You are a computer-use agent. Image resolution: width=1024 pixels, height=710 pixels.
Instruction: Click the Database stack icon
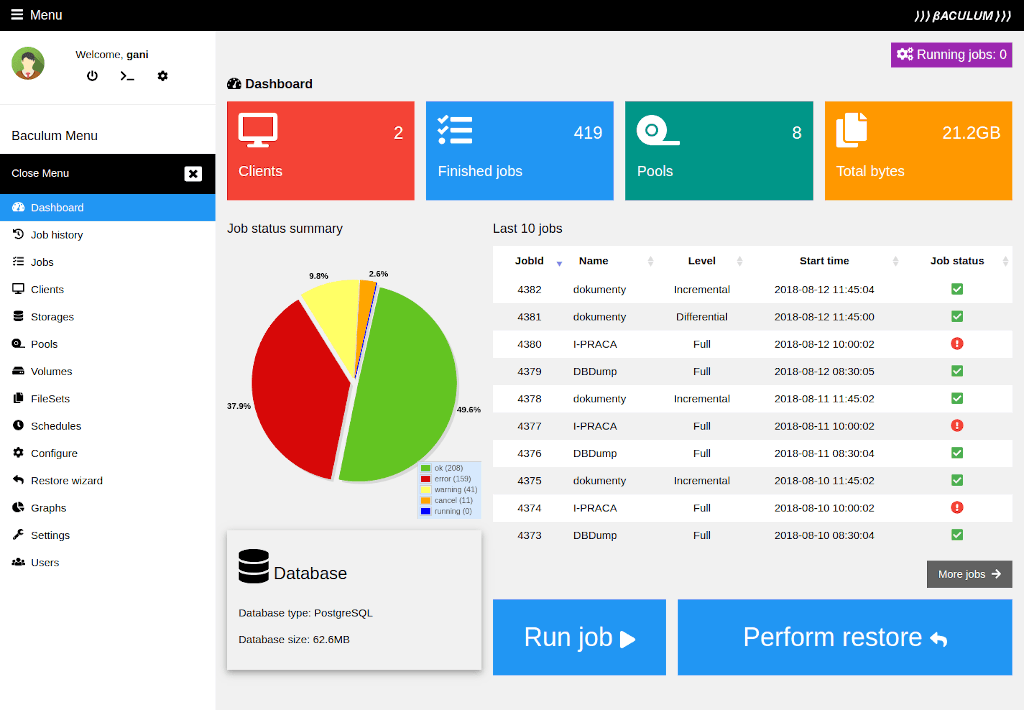tap(253, 566)
